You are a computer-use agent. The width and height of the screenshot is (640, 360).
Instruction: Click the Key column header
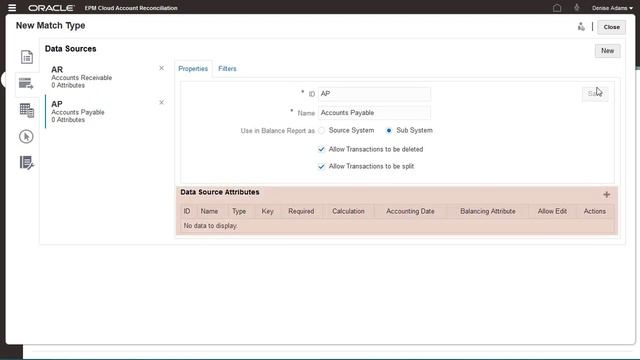click(x=267, y=211)
